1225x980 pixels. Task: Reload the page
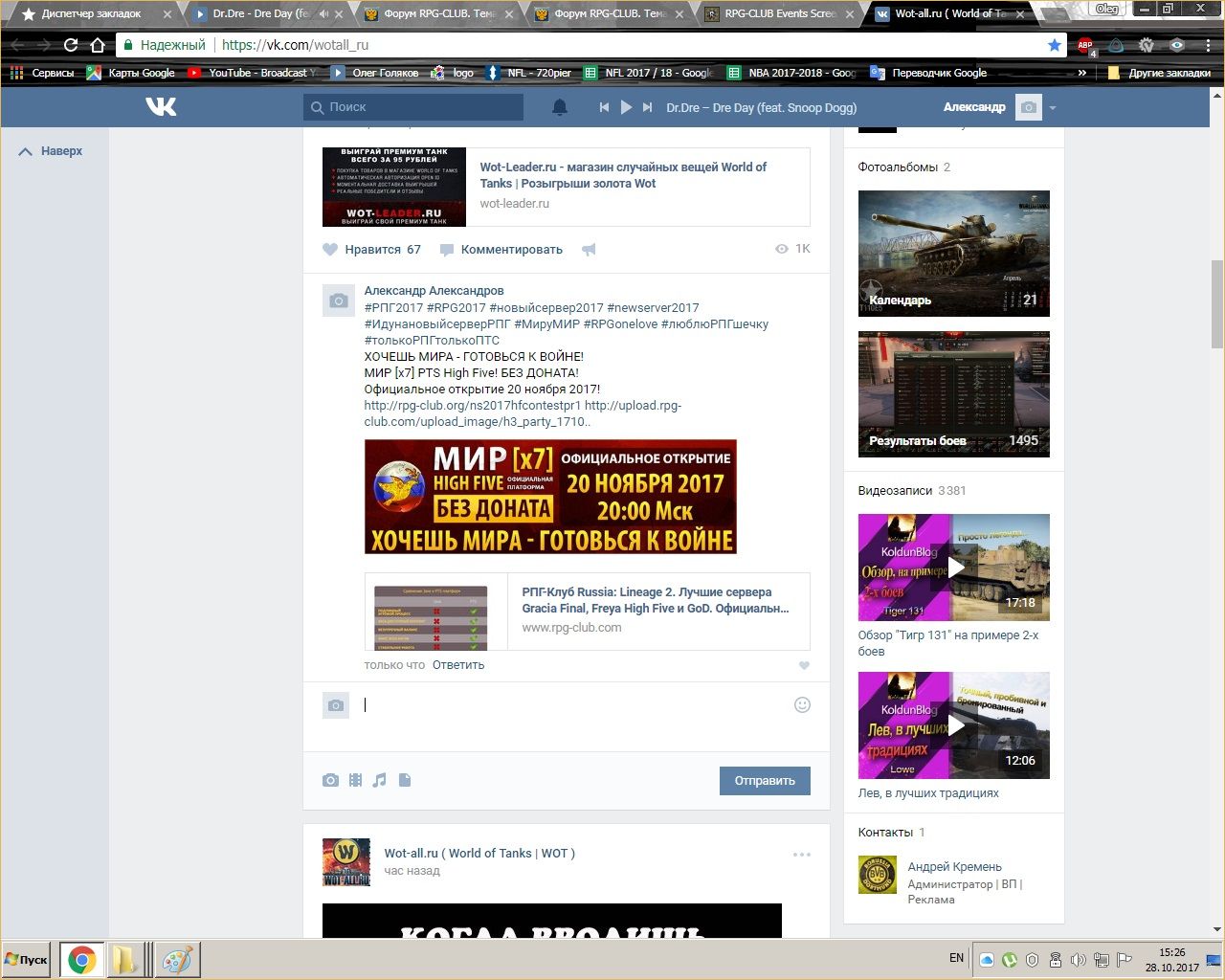71,45
